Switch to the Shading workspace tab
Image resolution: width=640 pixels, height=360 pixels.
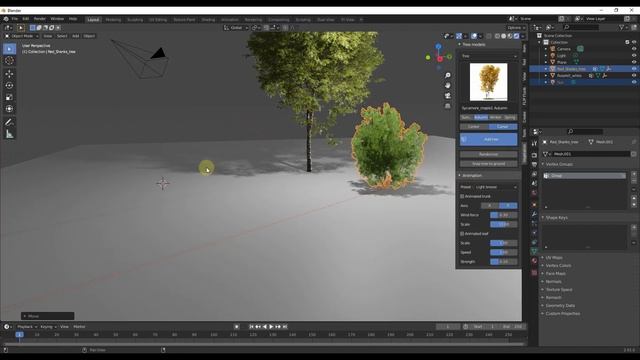208,20
